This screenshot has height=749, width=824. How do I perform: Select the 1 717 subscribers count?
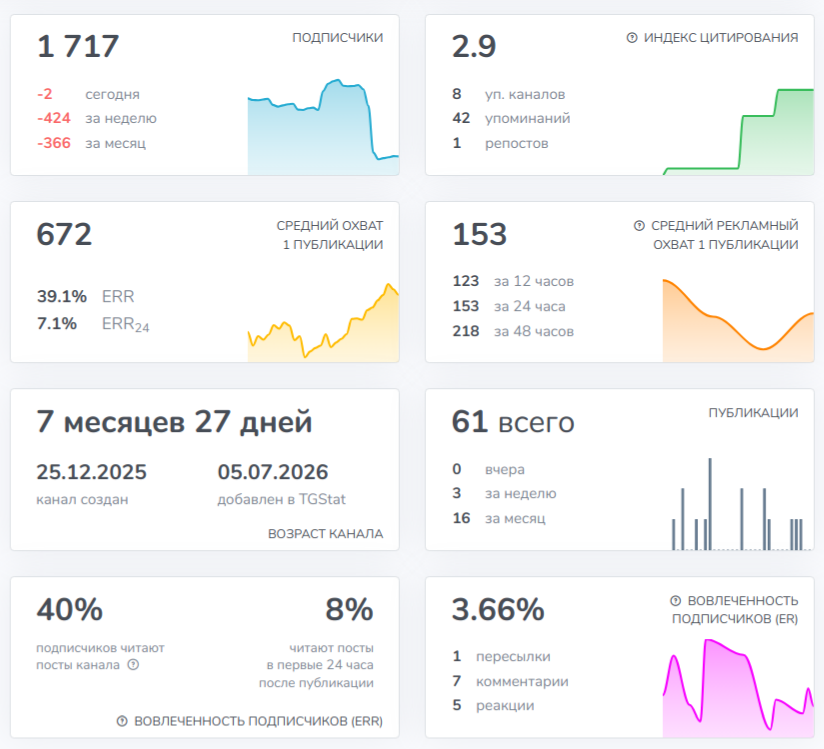click(x=78, y=46)
